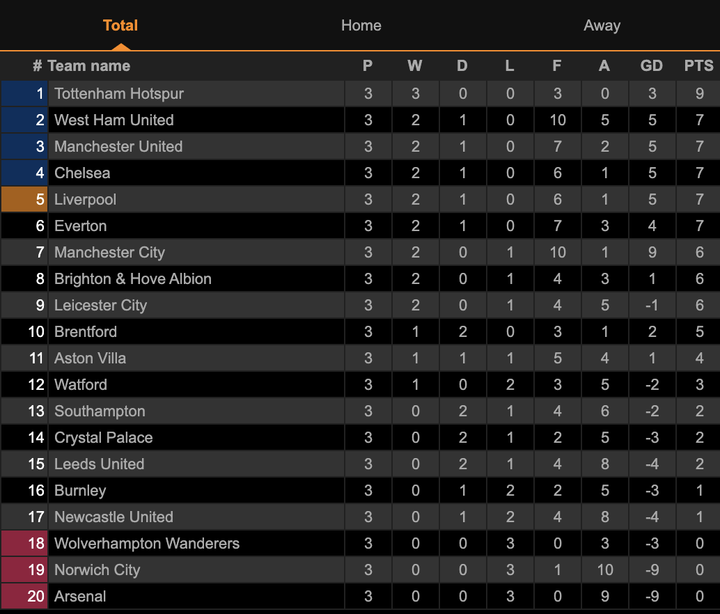Viewport: 720px width, 614px height.
Task: Select Arsenal at the table bottom
Action: (x=80, y=597)
